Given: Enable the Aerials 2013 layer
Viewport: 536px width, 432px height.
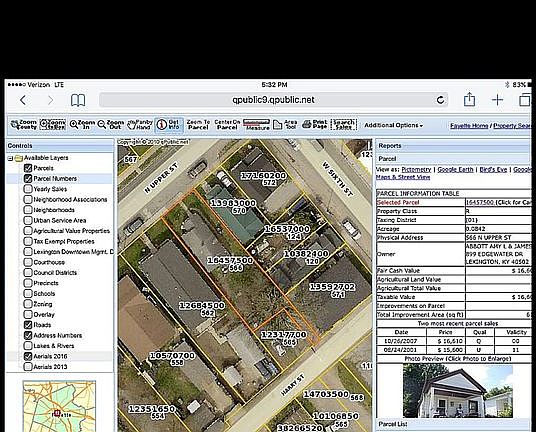Looking at the screenshot, I should point(28,367).
